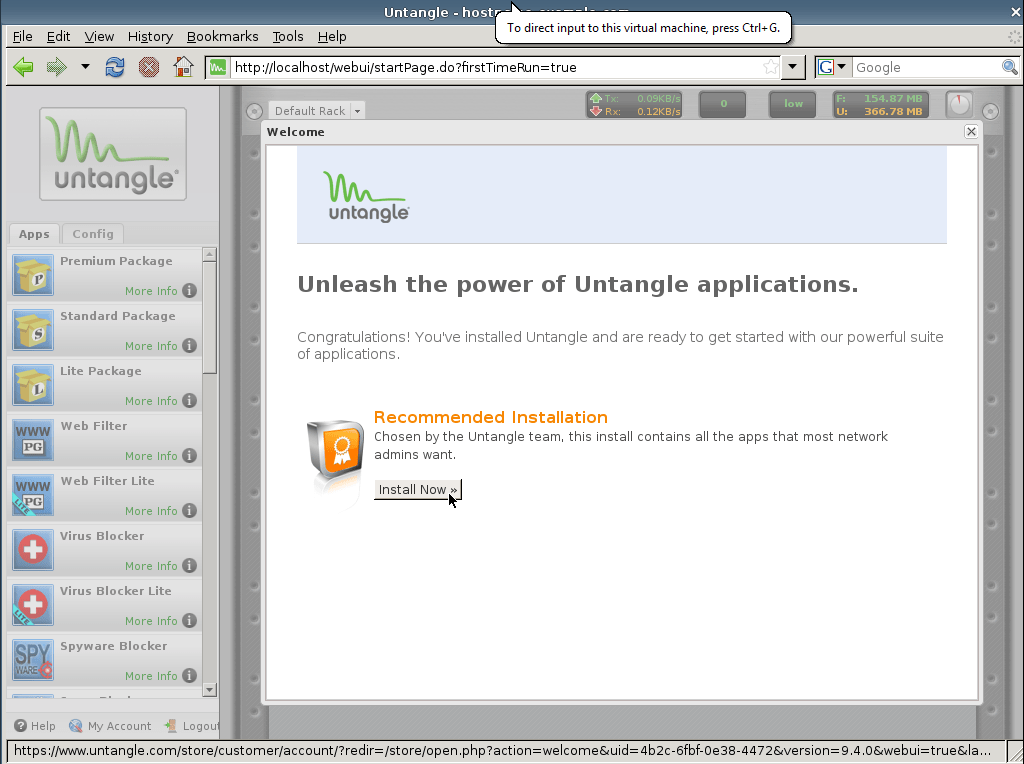Open the address bar URL dropdown

tap(792, 67)
